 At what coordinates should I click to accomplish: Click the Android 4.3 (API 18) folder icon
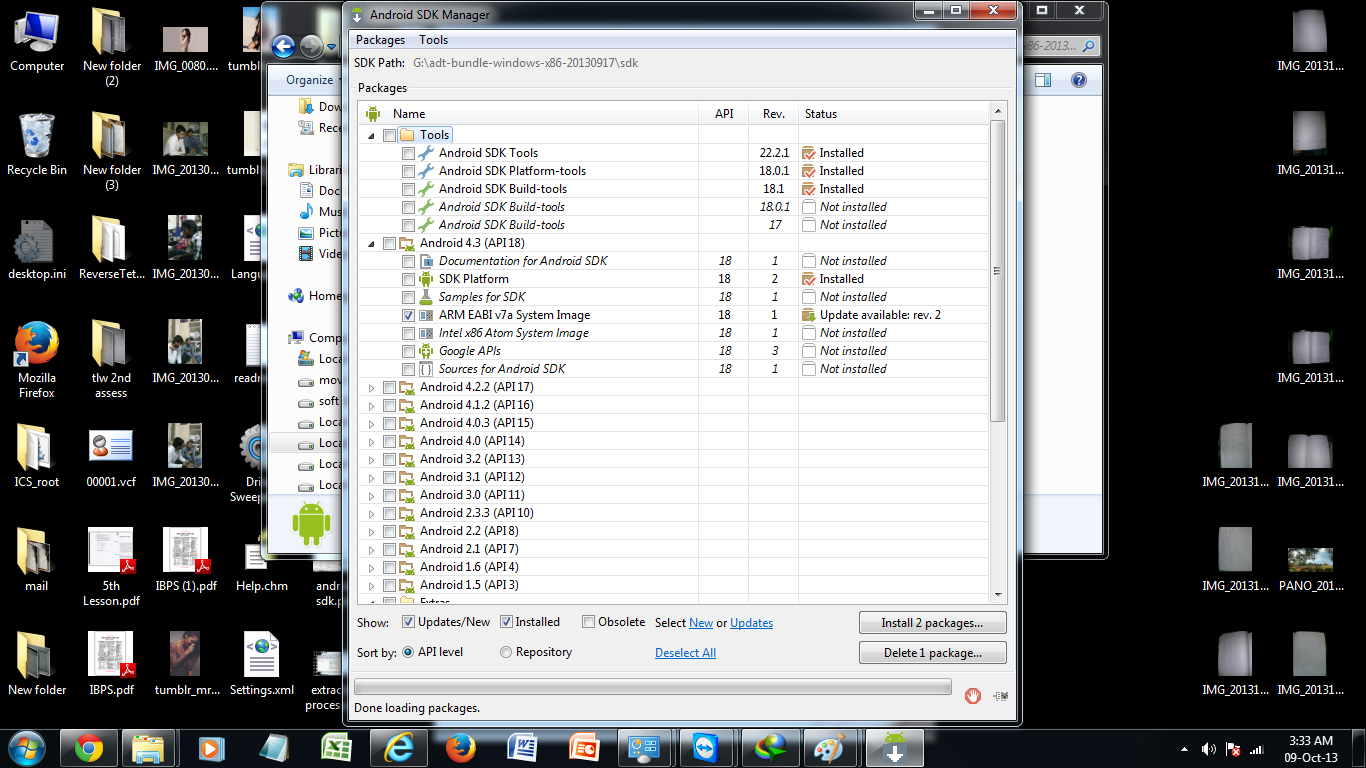(x=407, y=243)
